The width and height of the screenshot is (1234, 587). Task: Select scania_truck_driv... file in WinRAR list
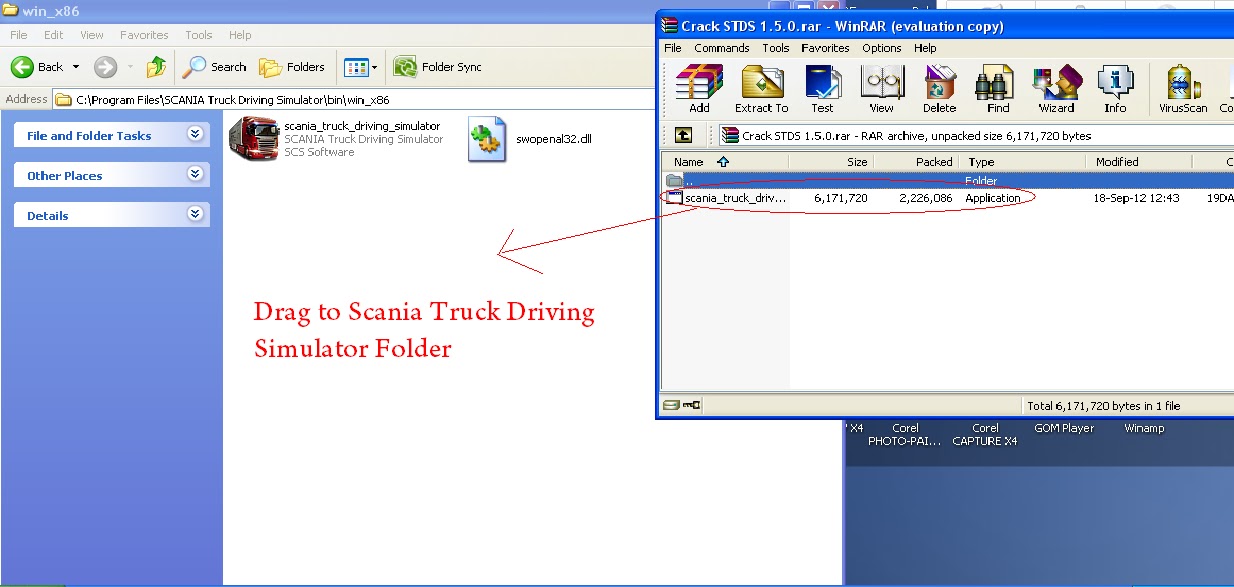coord(727,198)
